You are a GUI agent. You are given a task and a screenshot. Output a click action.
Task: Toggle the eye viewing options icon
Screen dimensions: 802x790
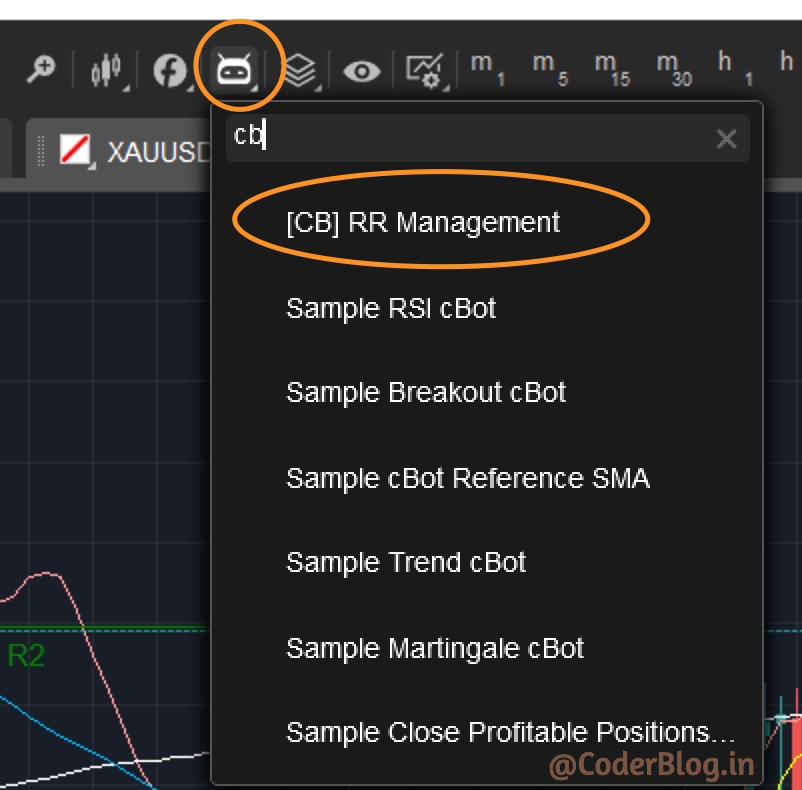(362, 71)
